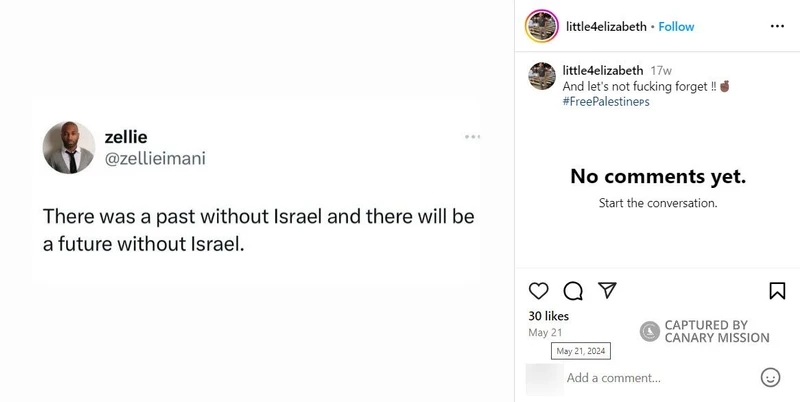The height and width of the screenshot is (402, 800).
Task: Click the @zellieimani handle in the tweet
Action: [155, 158]
